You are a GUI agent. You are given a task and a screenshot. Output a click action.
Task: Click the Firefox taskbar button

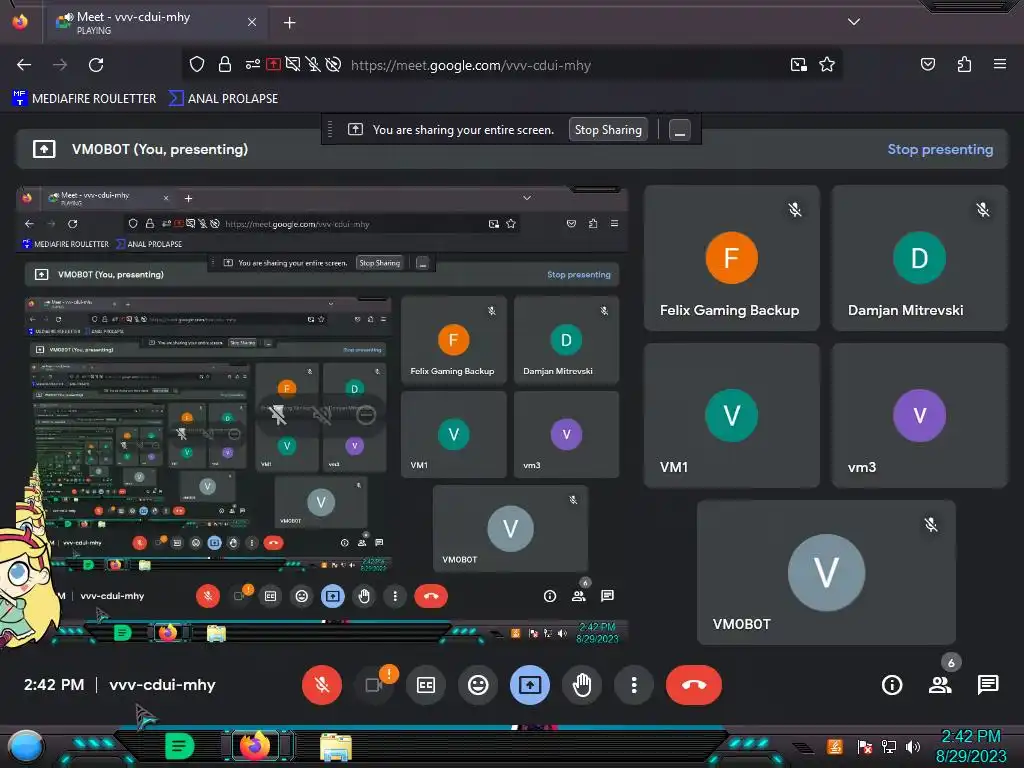255,745
